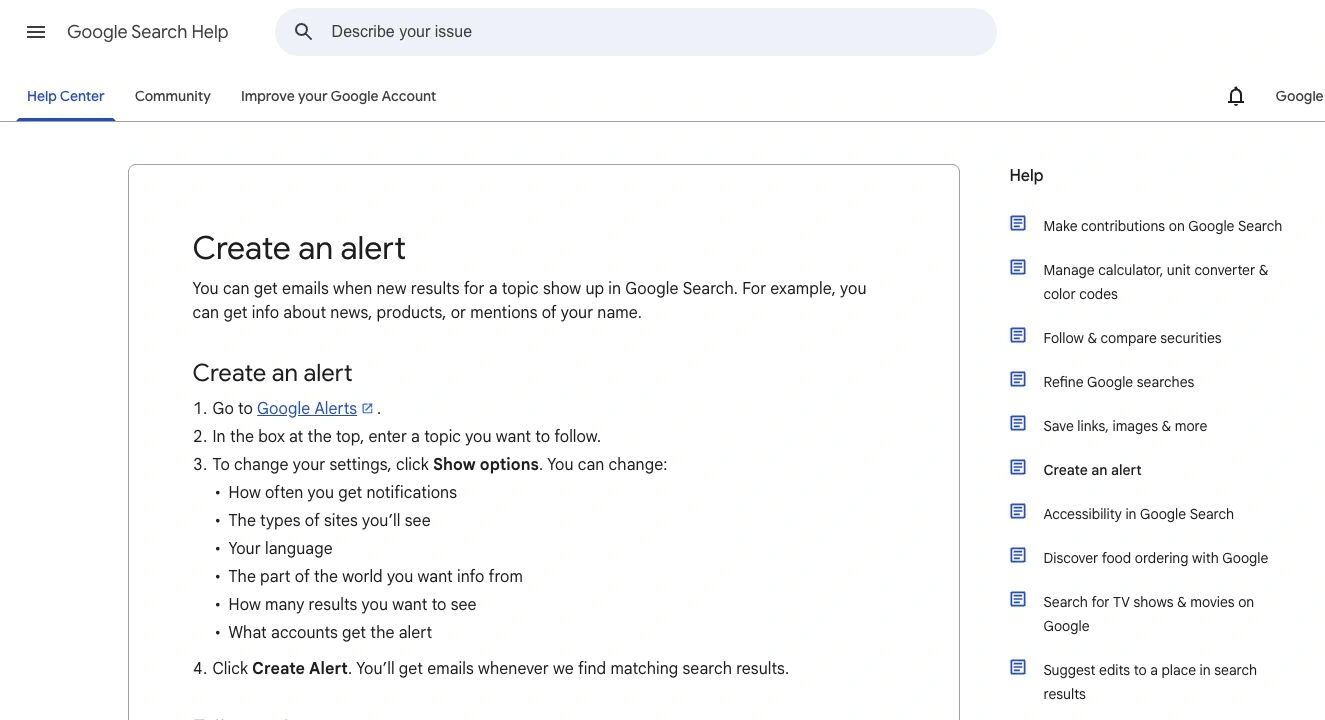Open the hamburger main menu
This screenshot has width=1325, height=720.
pos(36,32)
